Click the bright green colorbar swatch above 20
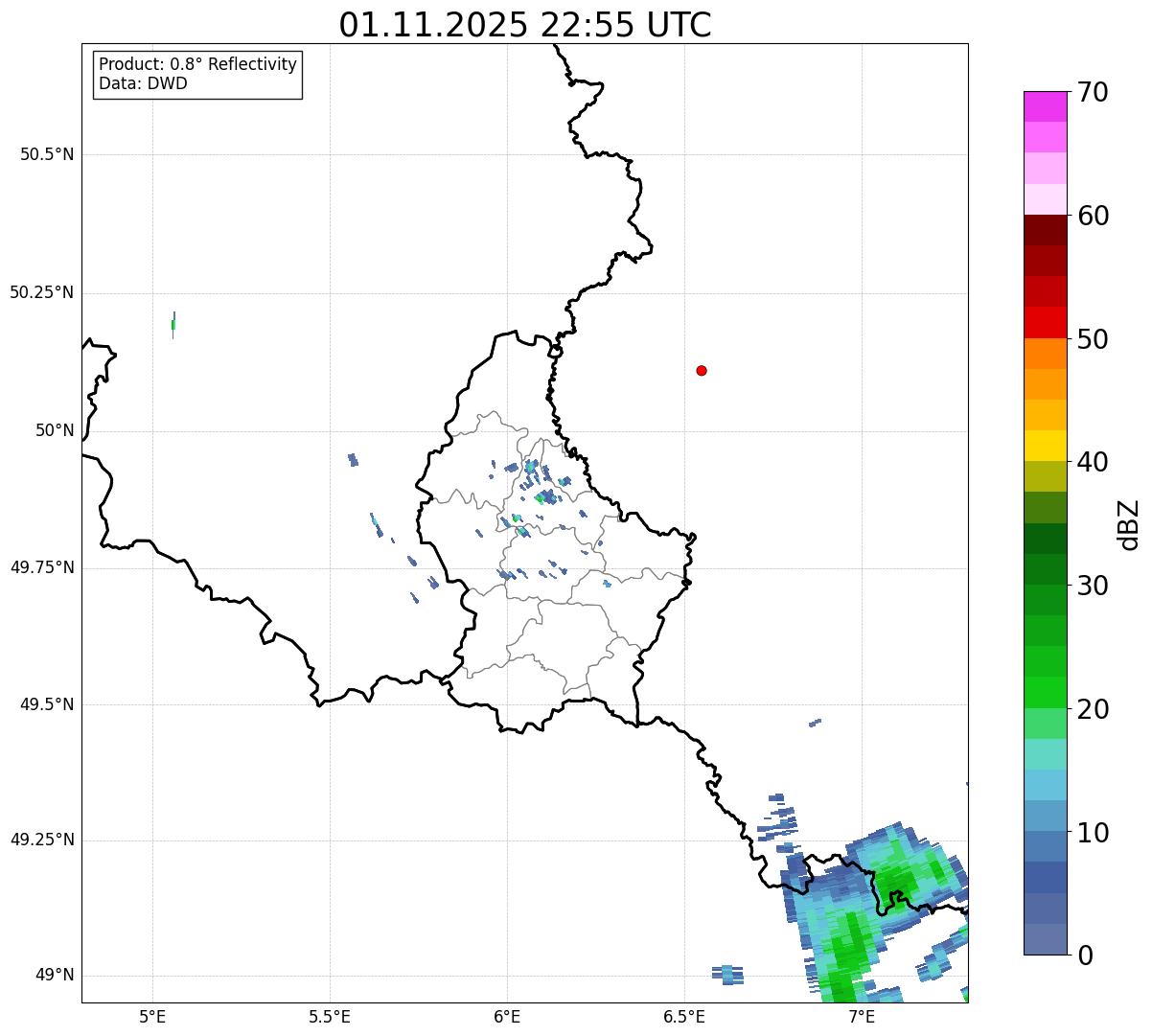 click(x=1045, y=693)
